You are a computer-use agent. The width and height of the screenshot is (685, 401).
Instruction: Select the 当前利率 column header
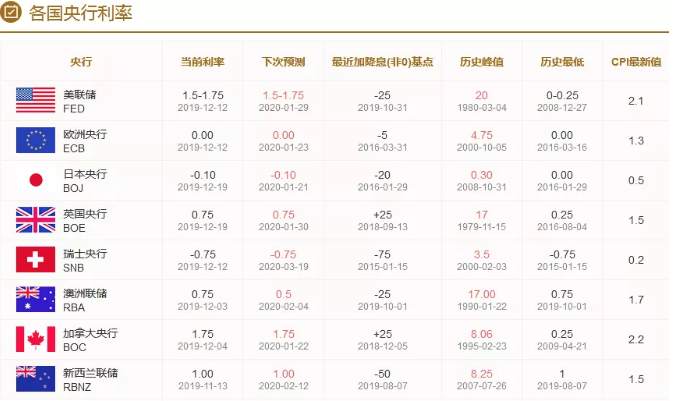[202, 62]
